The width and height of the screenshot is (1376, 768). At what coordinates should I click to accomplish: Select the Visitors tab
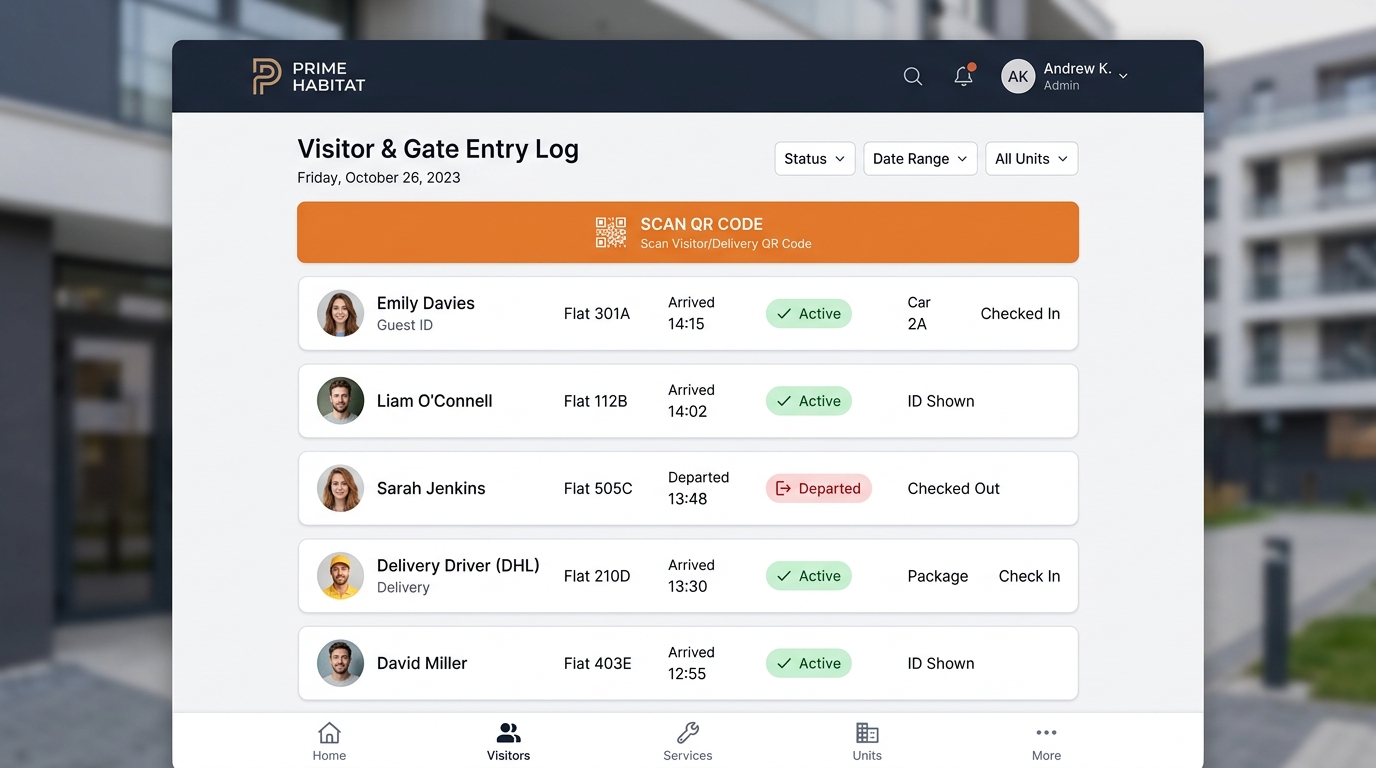(508, 741)
